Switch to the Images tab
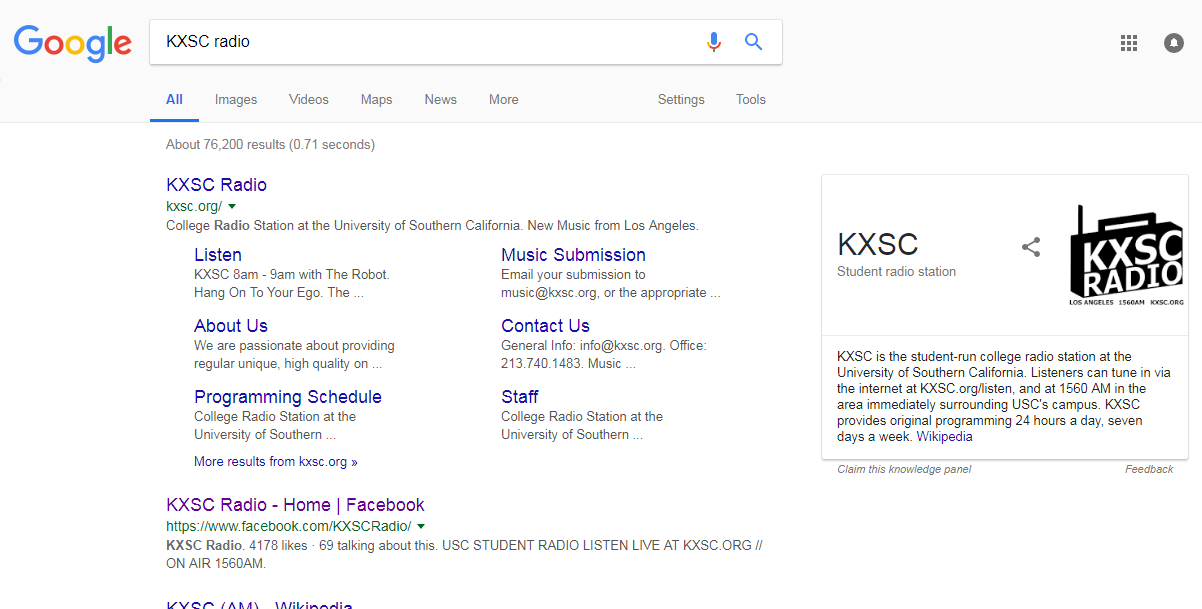1202x609 pixels. click(x=236, y=100)
